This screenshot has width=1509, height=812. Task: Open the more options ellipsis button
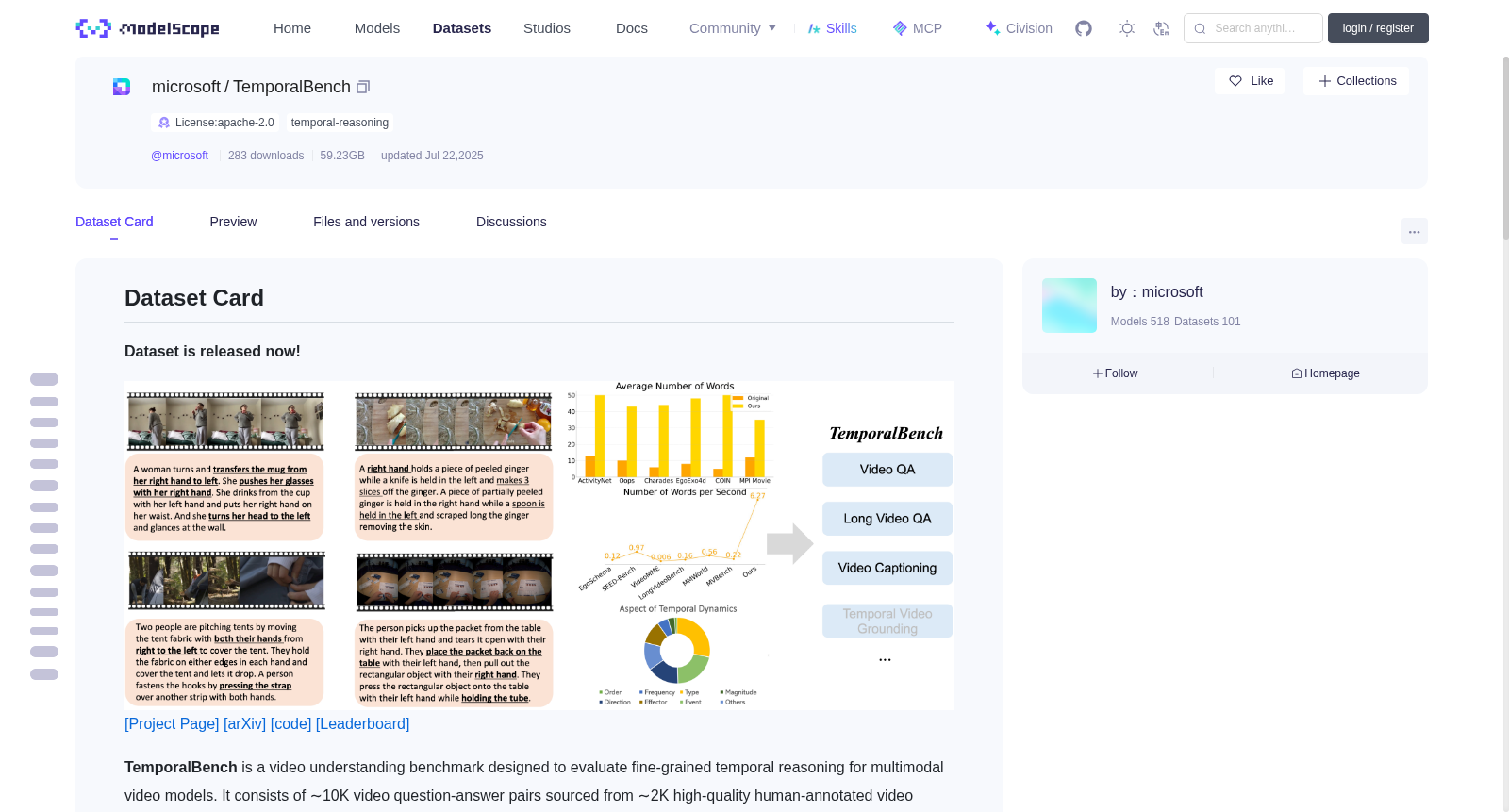1414,231
